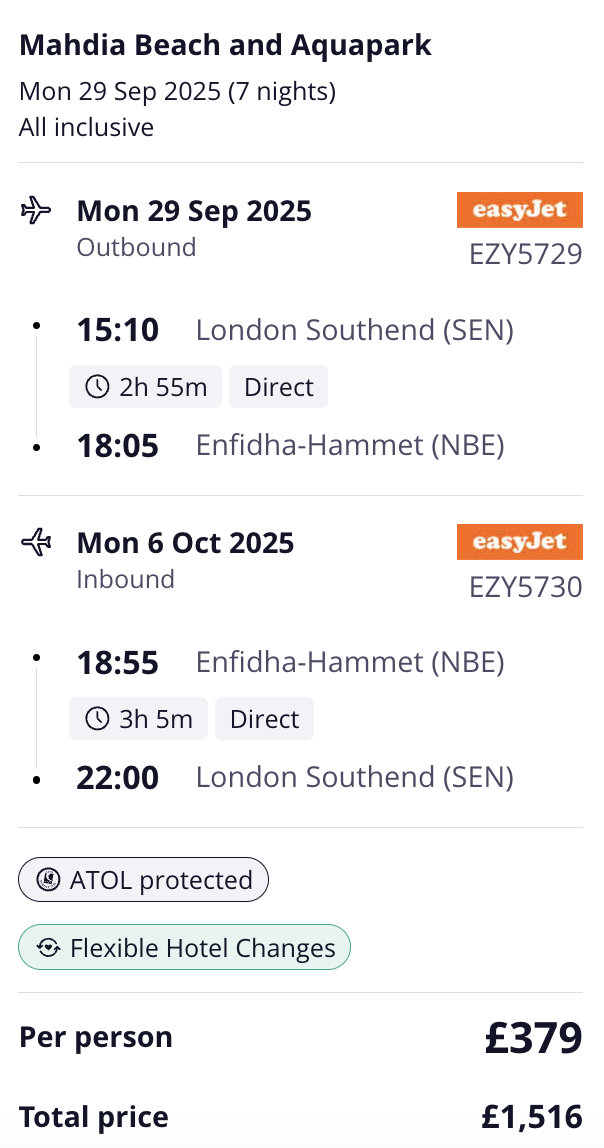Click the £379 per person price
Screen dimensions: 604x1148
coord(534,1037)
